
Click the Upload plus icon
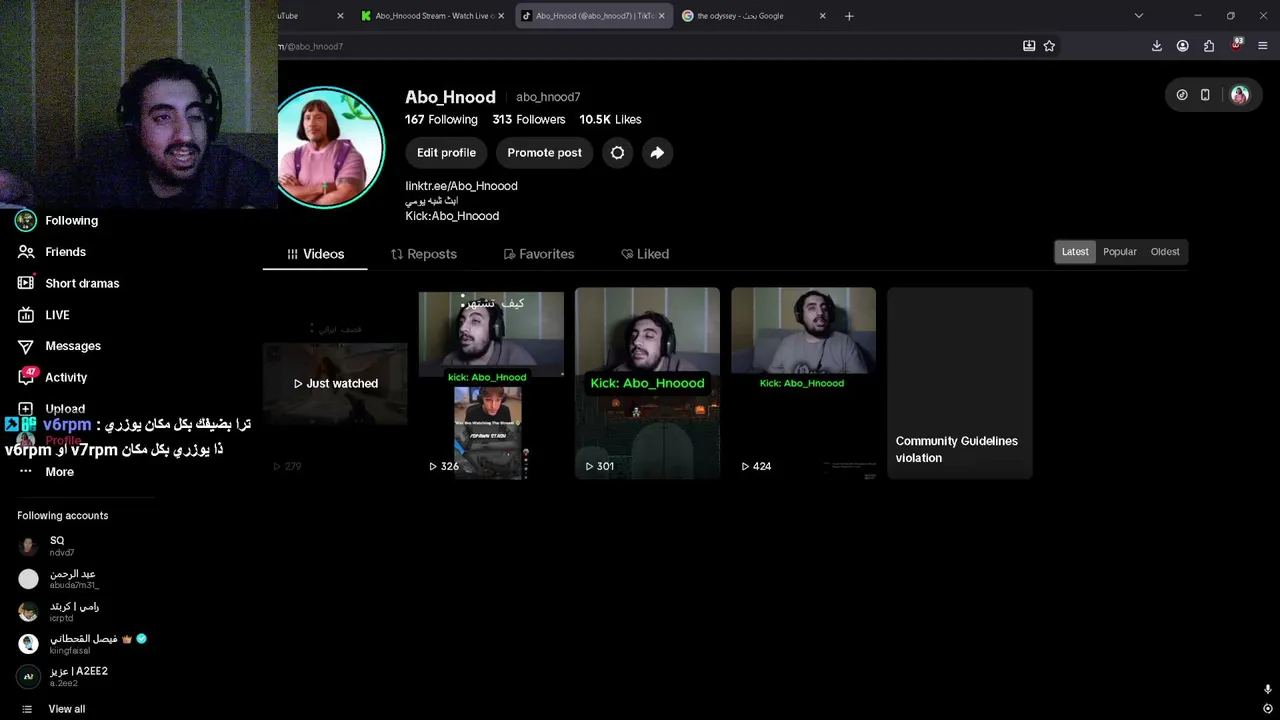pyautogui.click(x=26, y=409)
